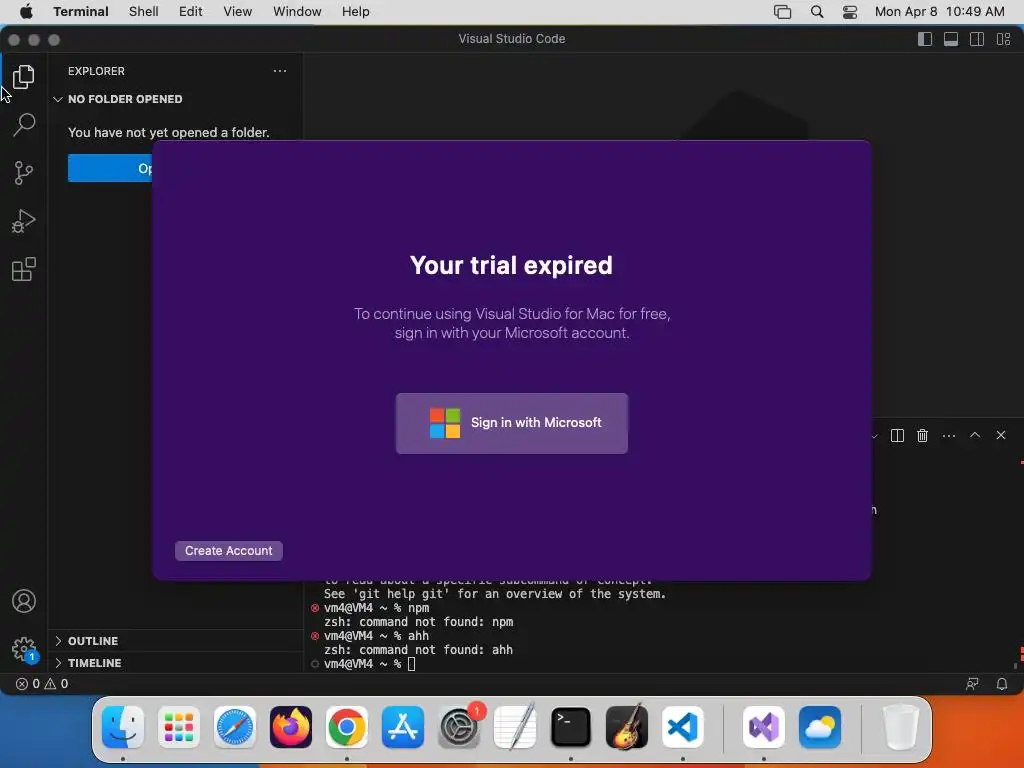Click Sign in with Microsoft button
This screenshot has height=768, width=1024.
(x=511, y=423)
